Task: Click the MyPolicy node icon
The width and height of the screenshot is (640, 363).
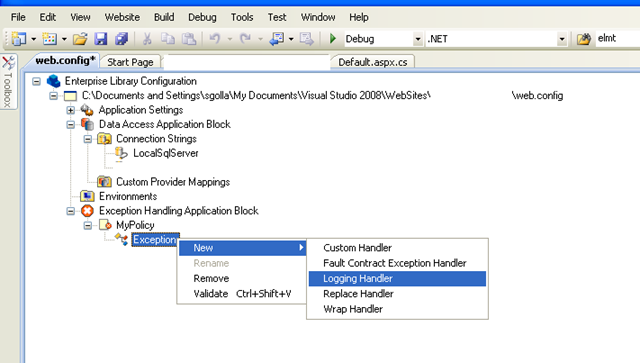Action: (105, 225)
